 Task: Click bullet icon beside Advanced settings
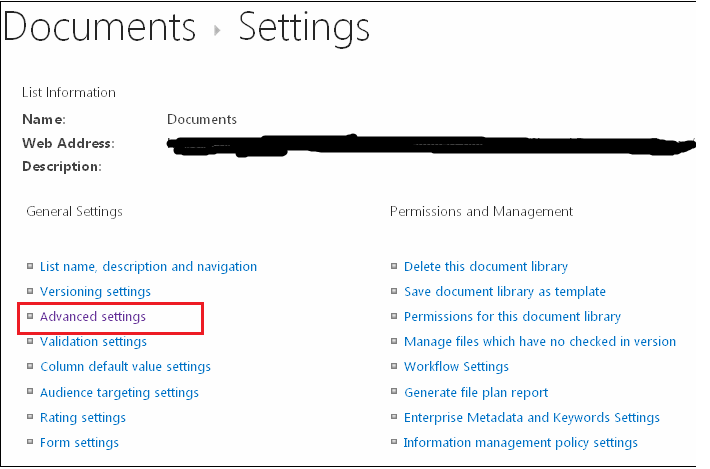point(30,316)
